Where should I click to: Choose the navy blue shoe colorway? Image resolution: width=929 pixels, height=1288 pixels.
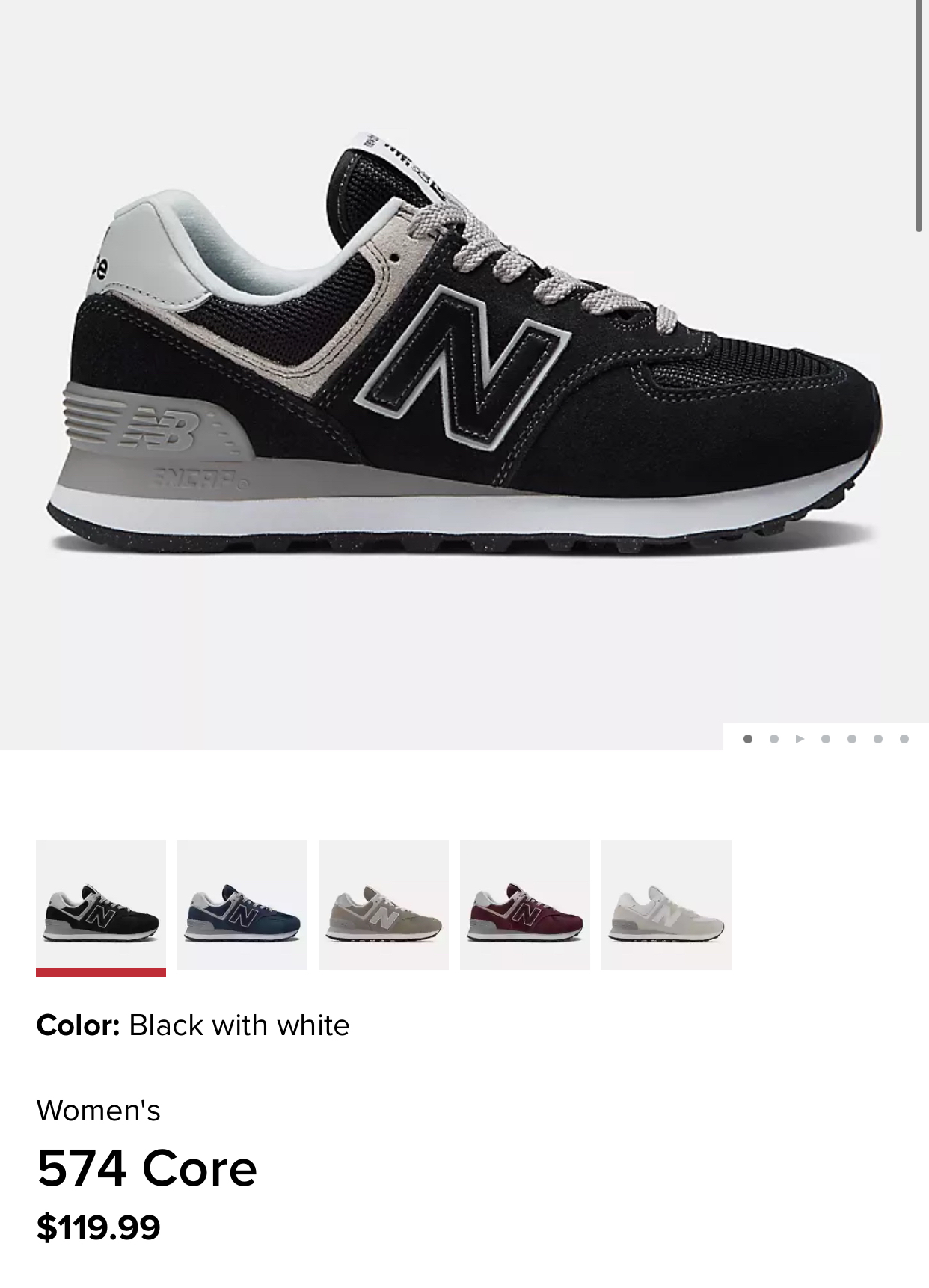(x=242, y=905)
